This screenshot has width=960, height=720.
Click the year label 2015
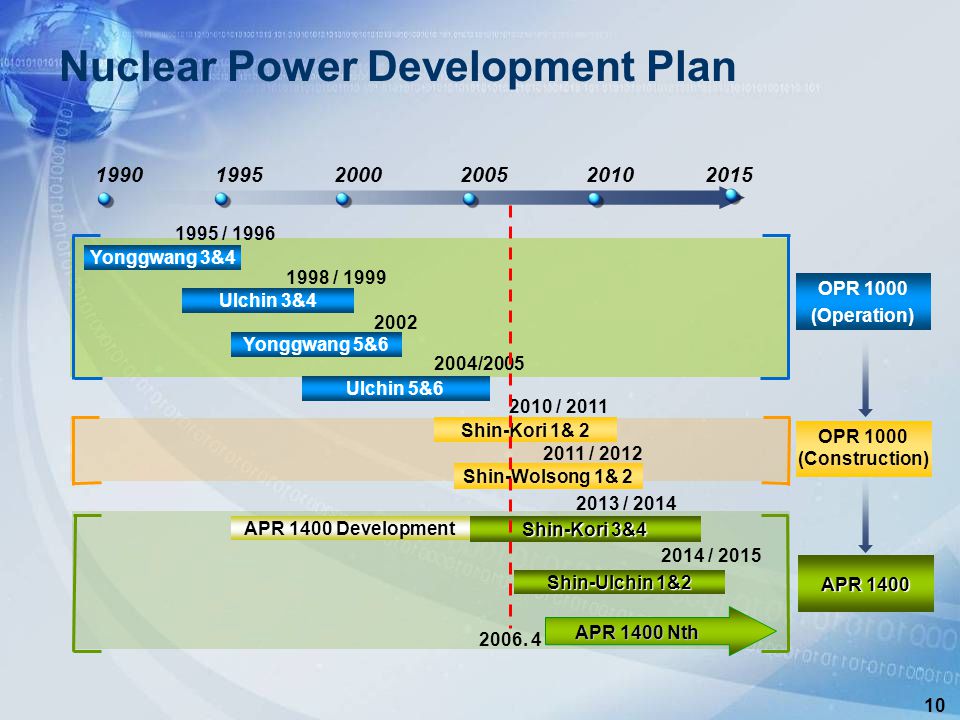pos(729,175)
